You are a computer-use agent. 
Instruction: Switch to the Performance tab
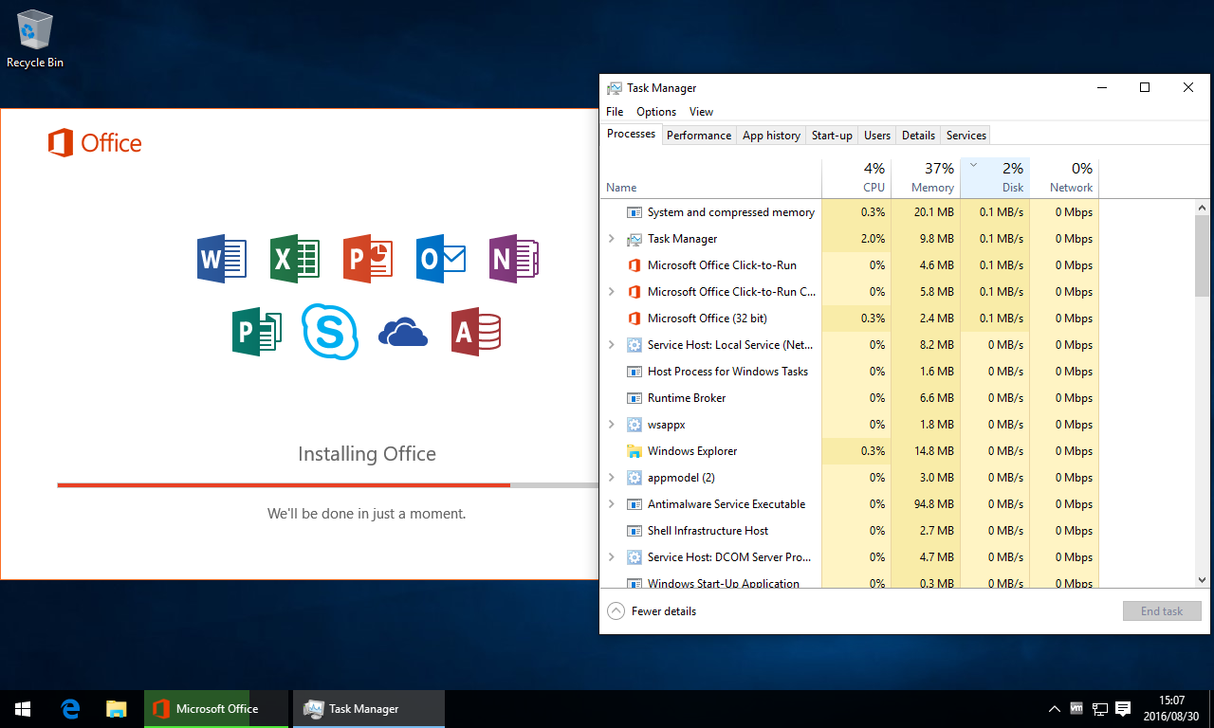(698, 134)
